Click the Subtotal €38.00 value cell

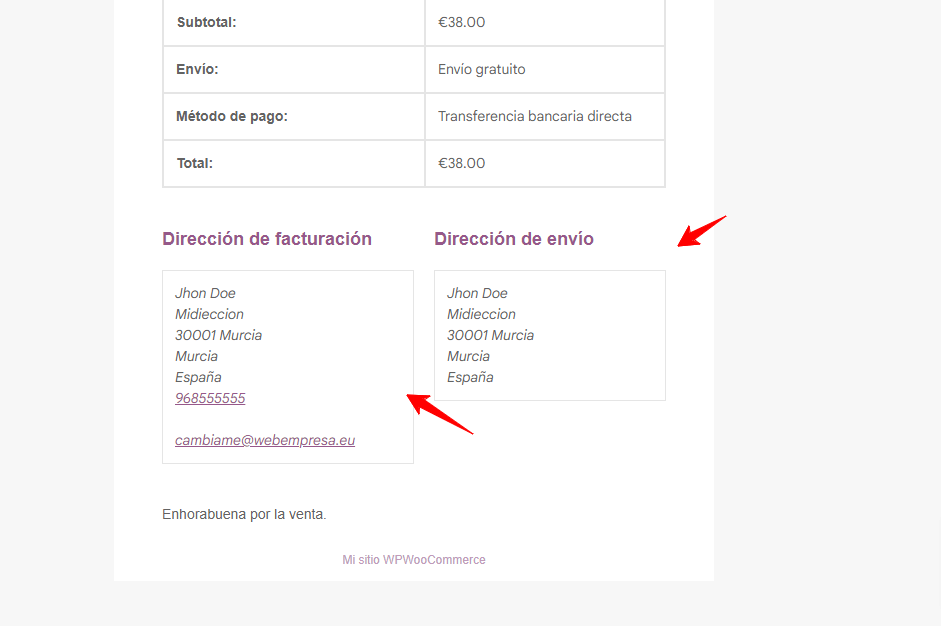coord(545,23)
